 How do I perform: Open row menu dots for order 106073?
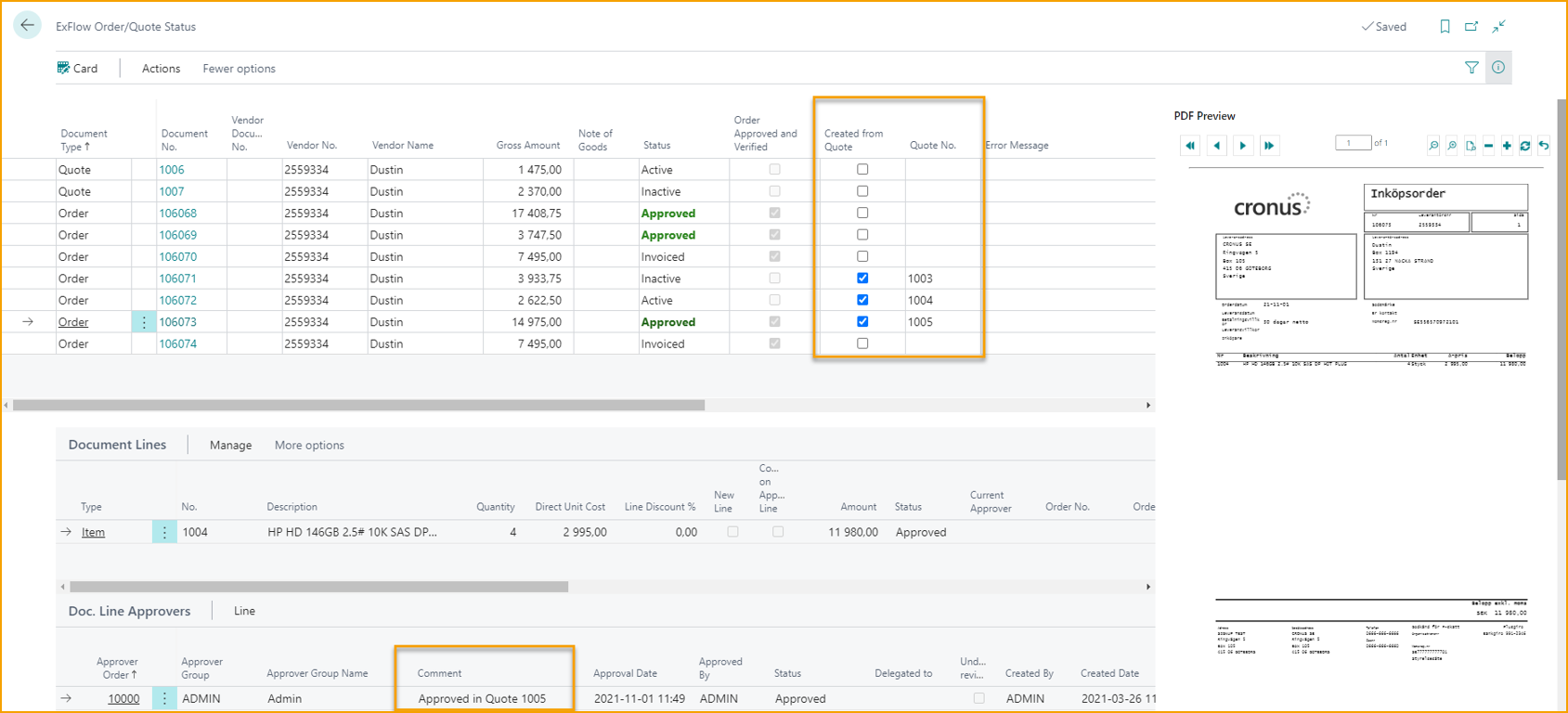pyautogui.click(x=144, y=322)
